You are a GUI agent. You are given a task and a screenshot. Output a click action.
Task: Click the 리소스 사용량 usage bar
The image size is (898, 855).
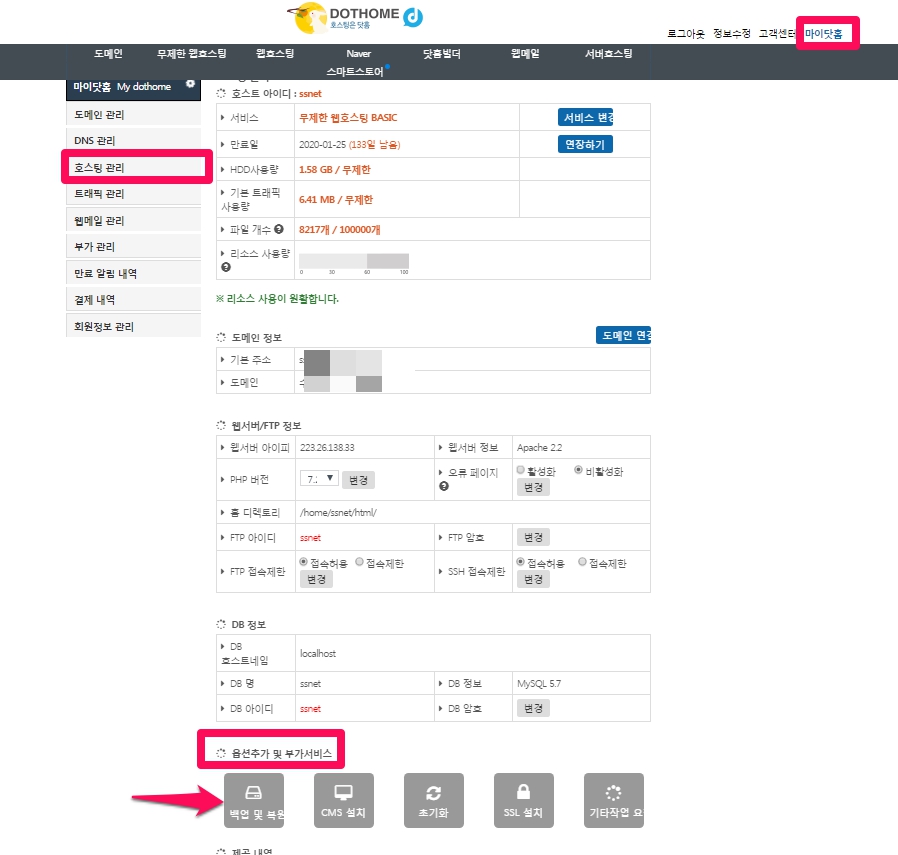354,261
